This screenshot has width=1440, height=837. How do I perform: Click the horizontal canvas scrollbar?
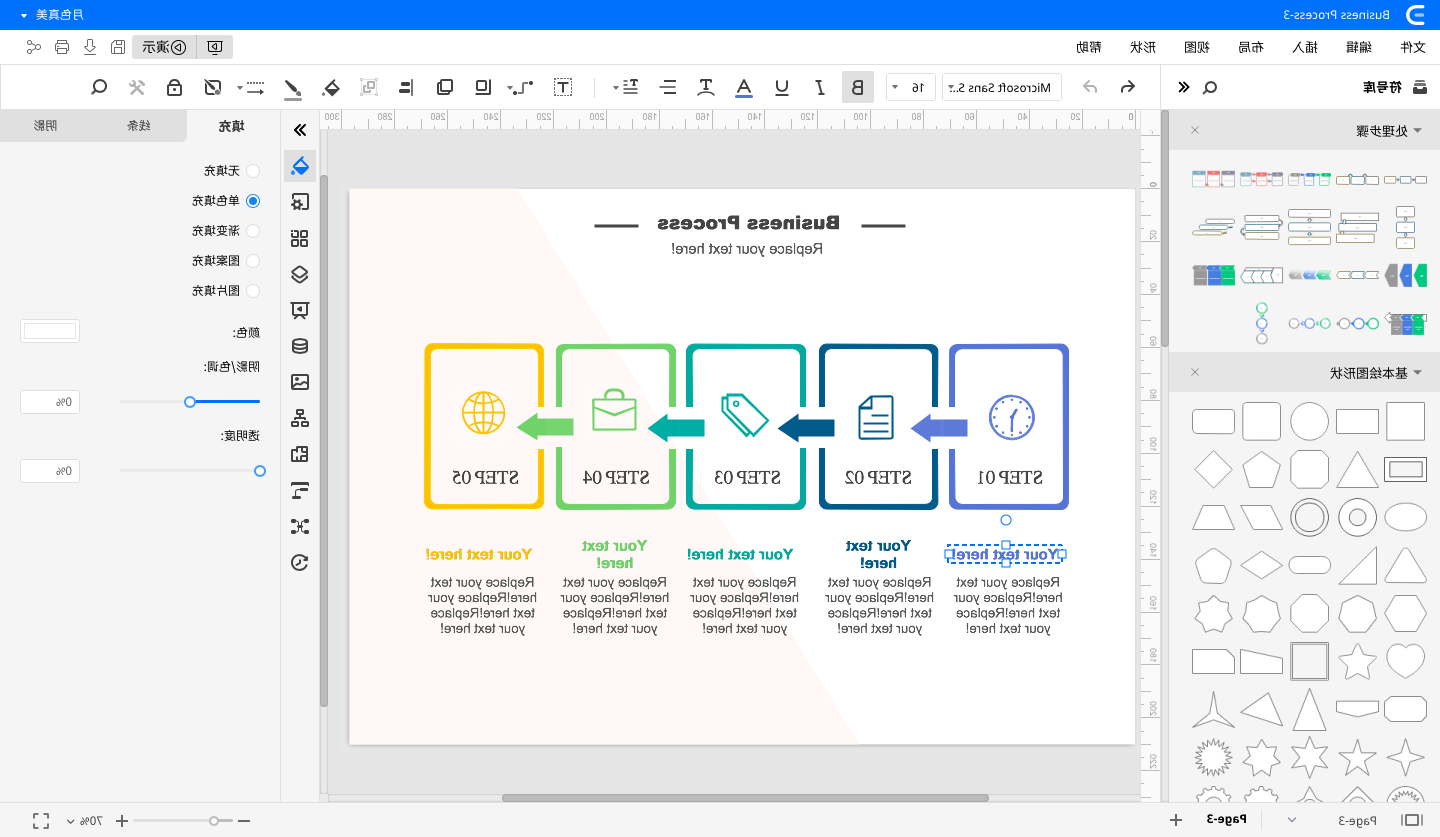coord(745,798)
